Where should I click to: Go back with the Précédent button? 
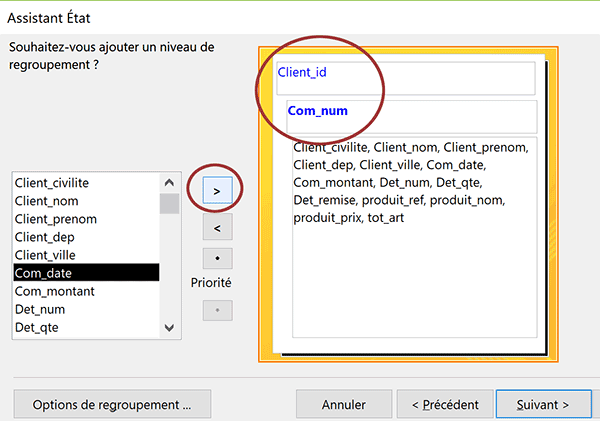[x=445, y=404]
